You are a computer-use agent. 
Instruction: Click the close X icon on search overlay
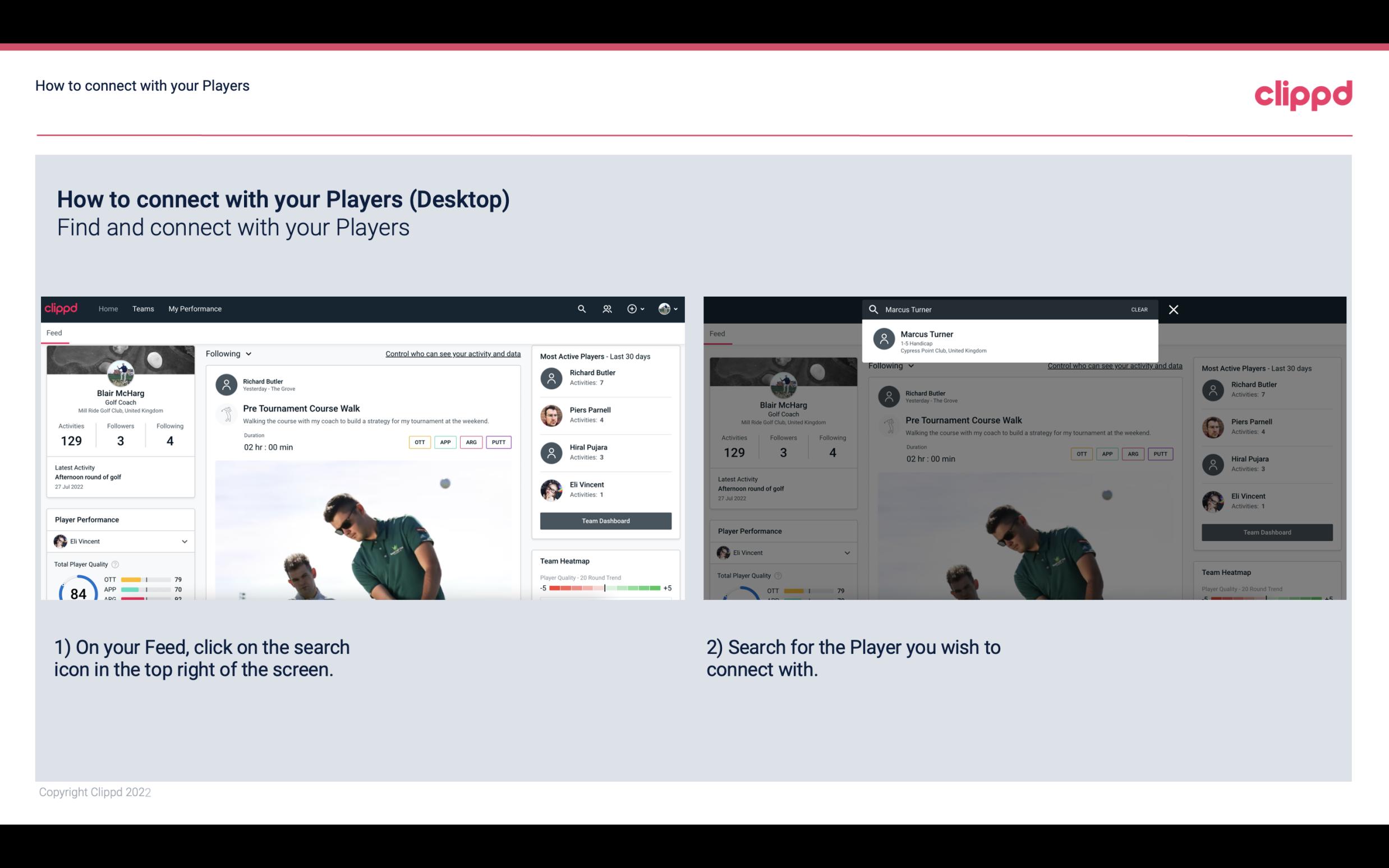tap(1174, 310)
